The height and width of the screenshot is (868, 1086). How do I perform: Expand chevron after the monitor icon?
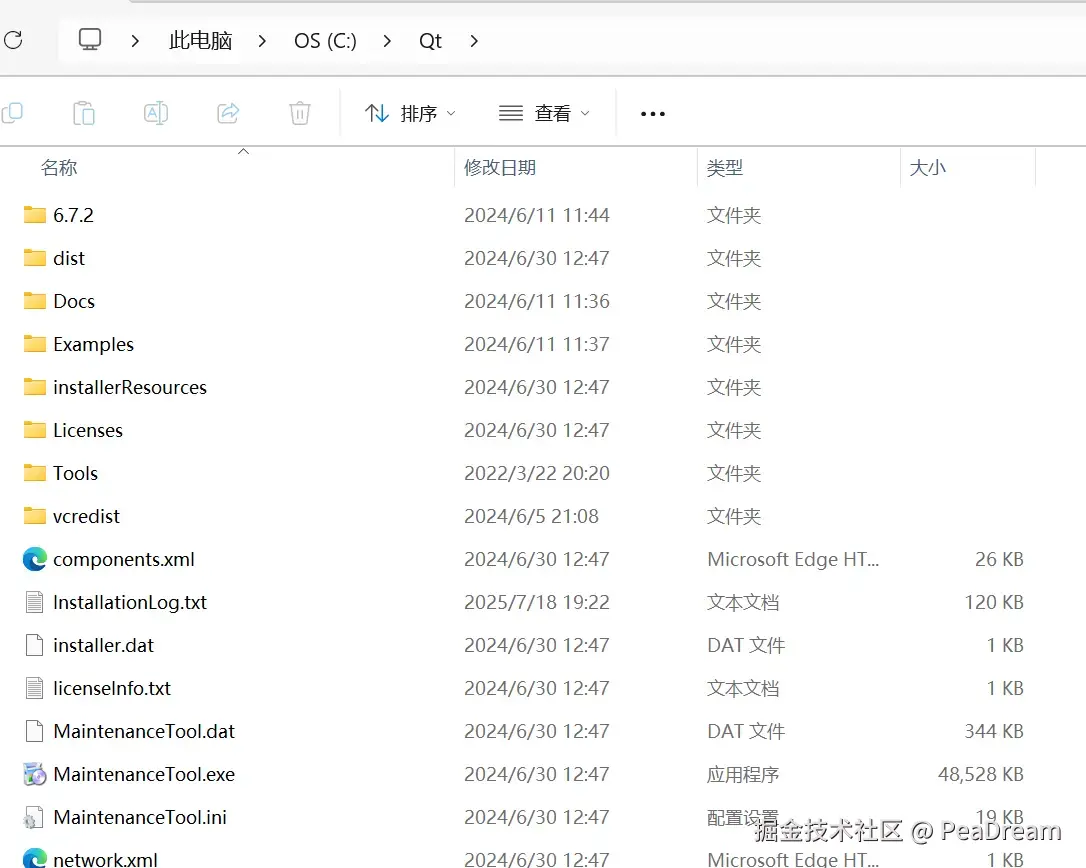[x=135, y=41]
